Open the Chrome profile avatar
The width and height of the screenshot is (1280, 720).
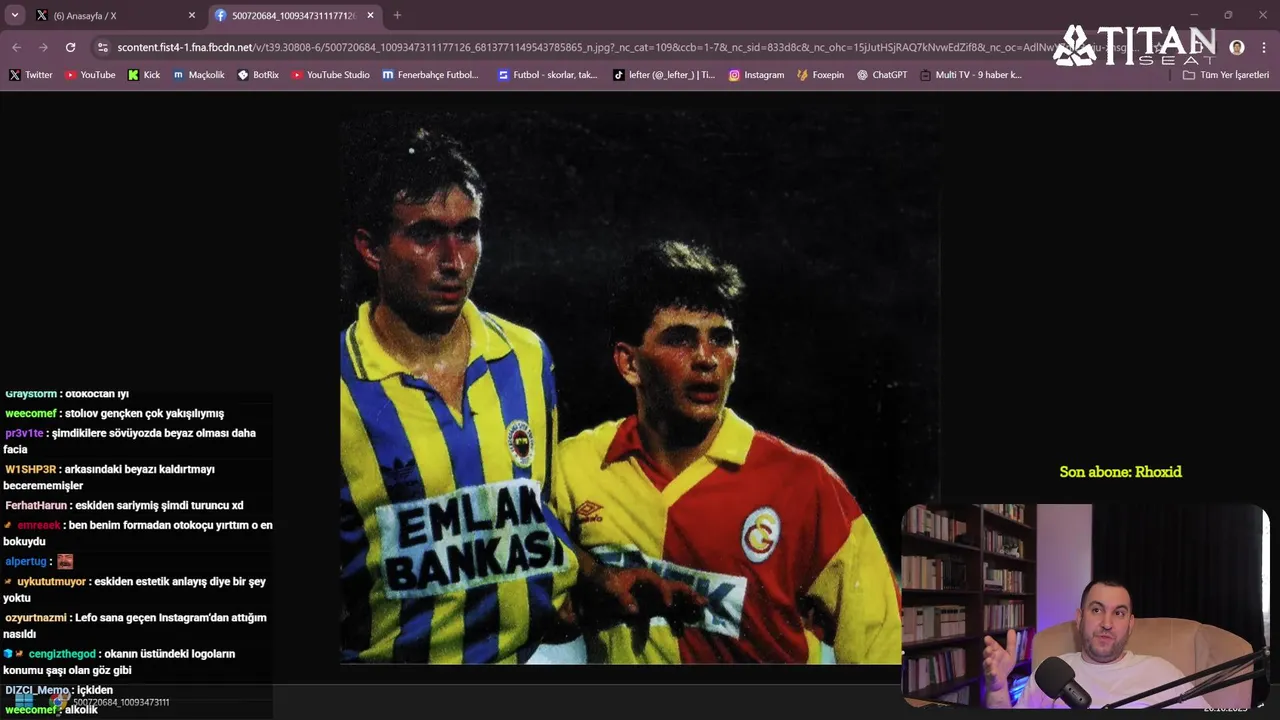pyautogui.click(x=1237, y=47)
